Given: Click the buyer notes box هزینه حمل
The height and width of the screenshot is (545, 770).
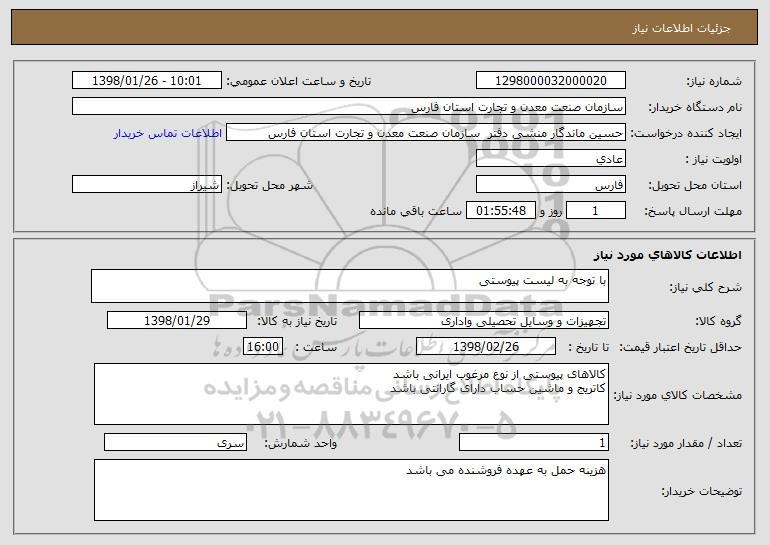Looking at the screenshot, I should 351,490.
